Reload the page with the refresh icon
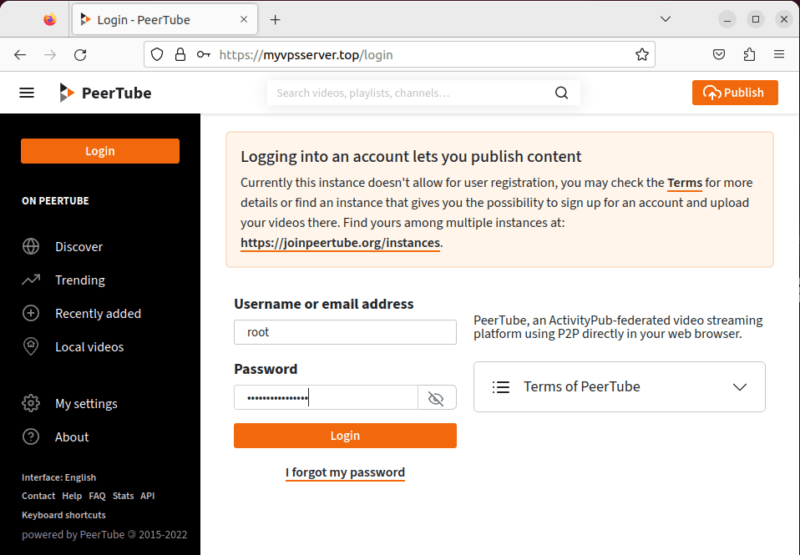This screenshot has height=555, width=800. tap(80, 55)
